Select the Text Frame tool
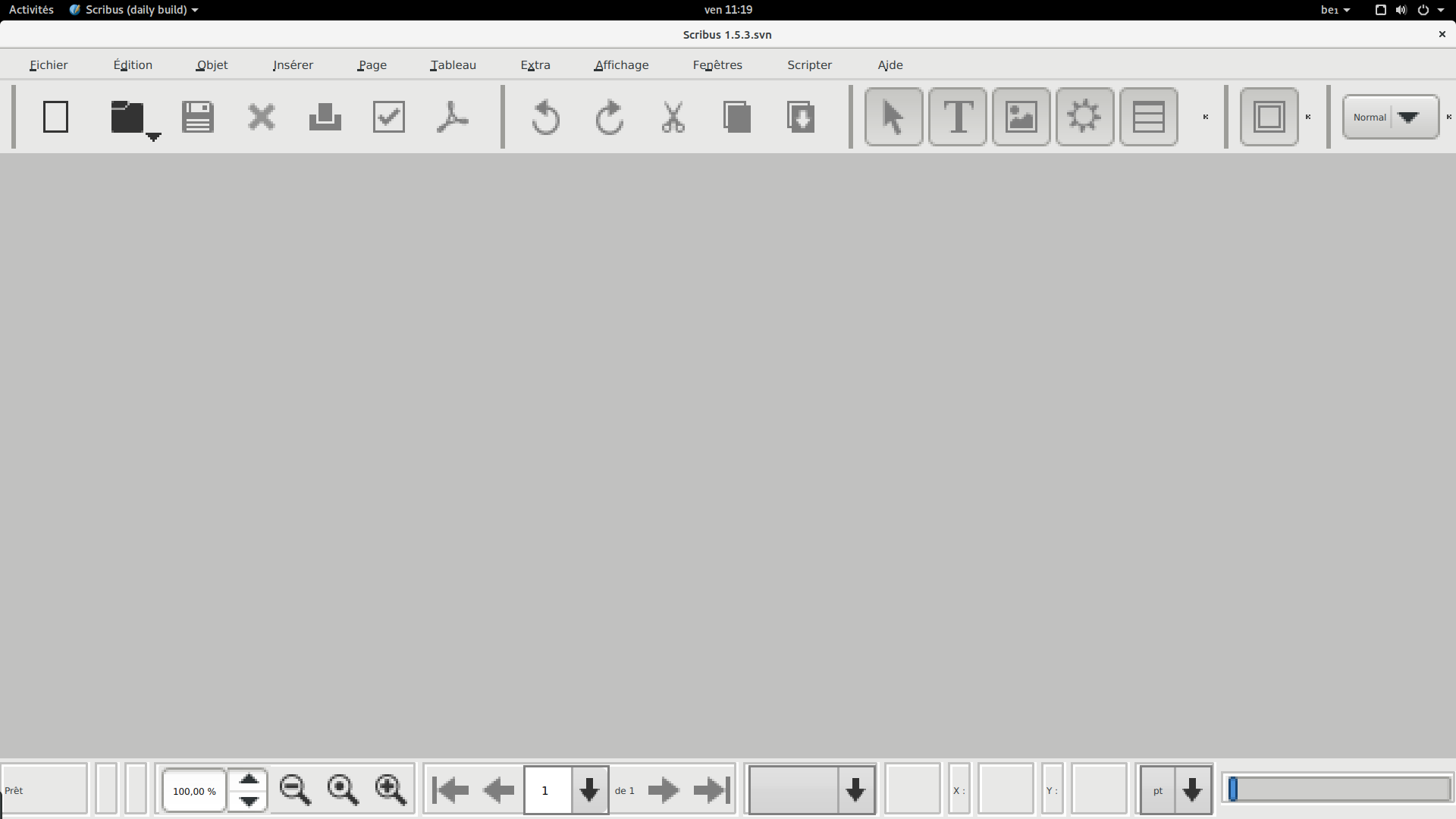 [x=958, y=117]
